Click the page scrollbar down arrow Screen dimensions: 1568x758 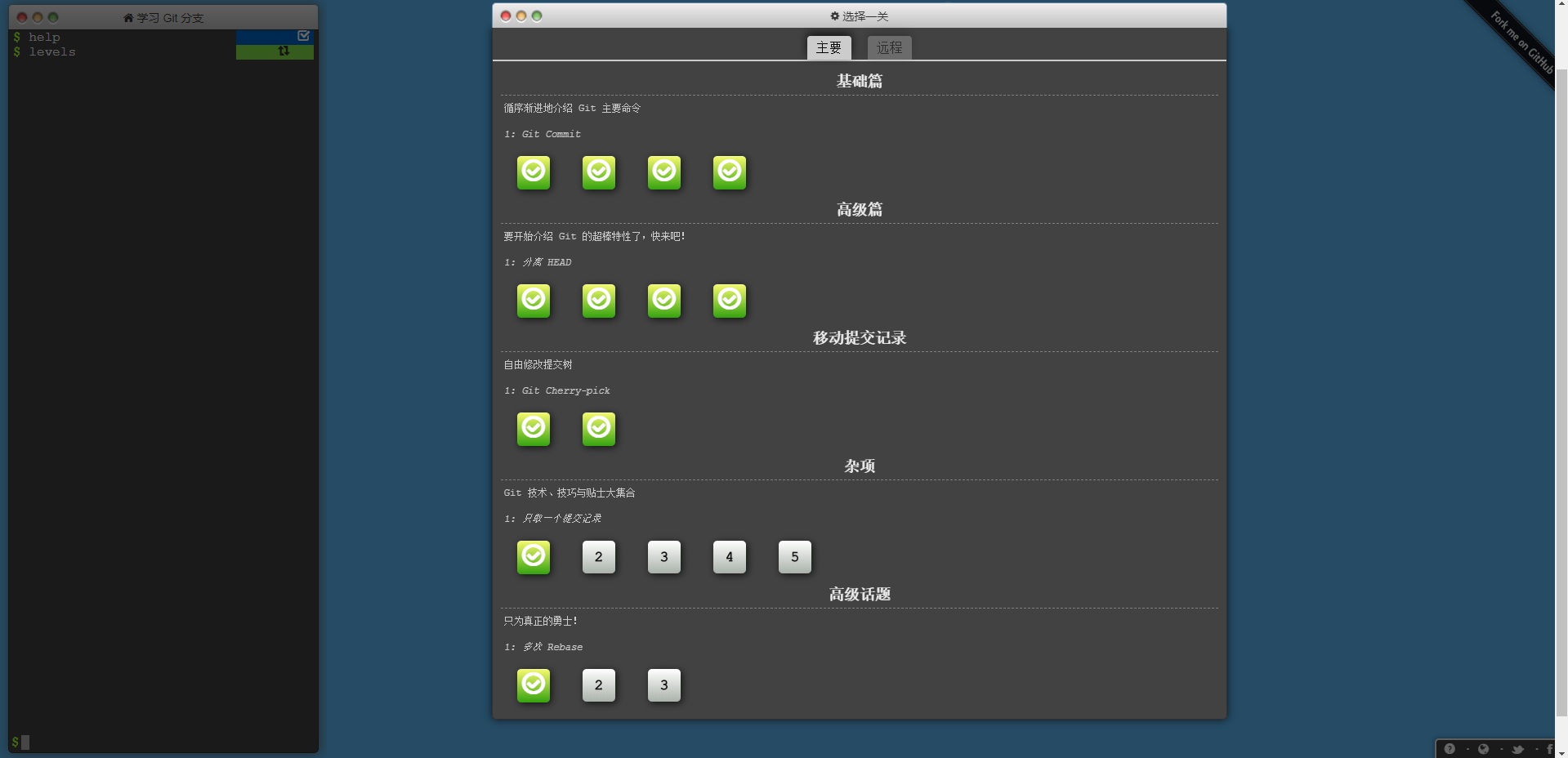(x=1561, y=752)
